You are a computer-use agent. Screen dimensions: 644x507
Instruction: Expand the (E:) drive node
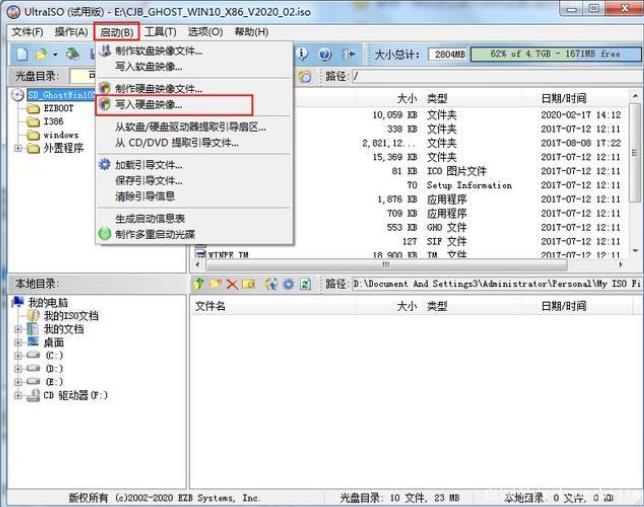tap(18, 382)
